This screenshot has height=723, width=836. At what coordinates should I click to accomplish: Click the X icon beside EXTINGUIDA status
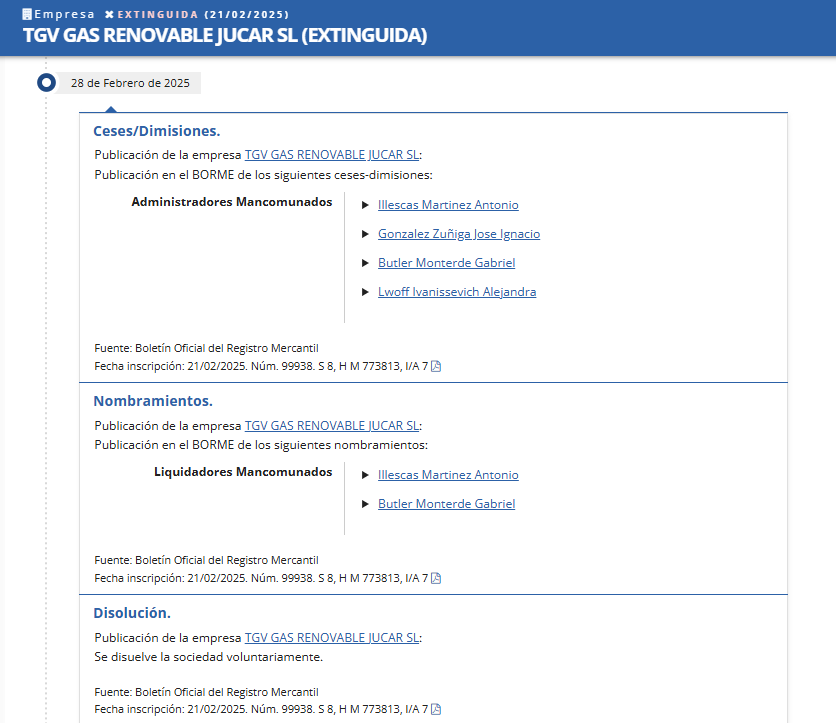point(109,14)
